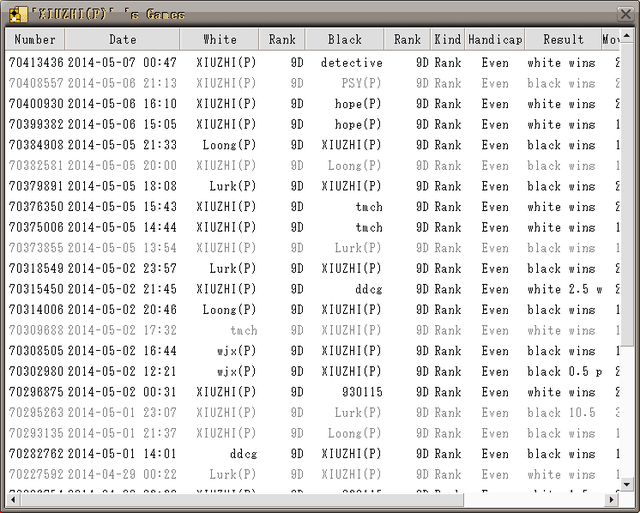Image resolution: width=640 pixels, height=513 pixels.
Task: Click the game list window title icon
Action: coord(18,15)
